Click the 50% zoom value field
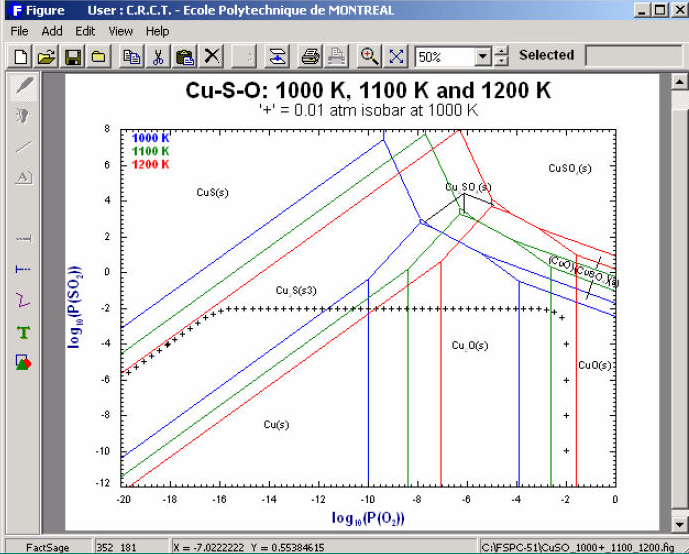The image size is (689, 554). click(x=445, y=57)
